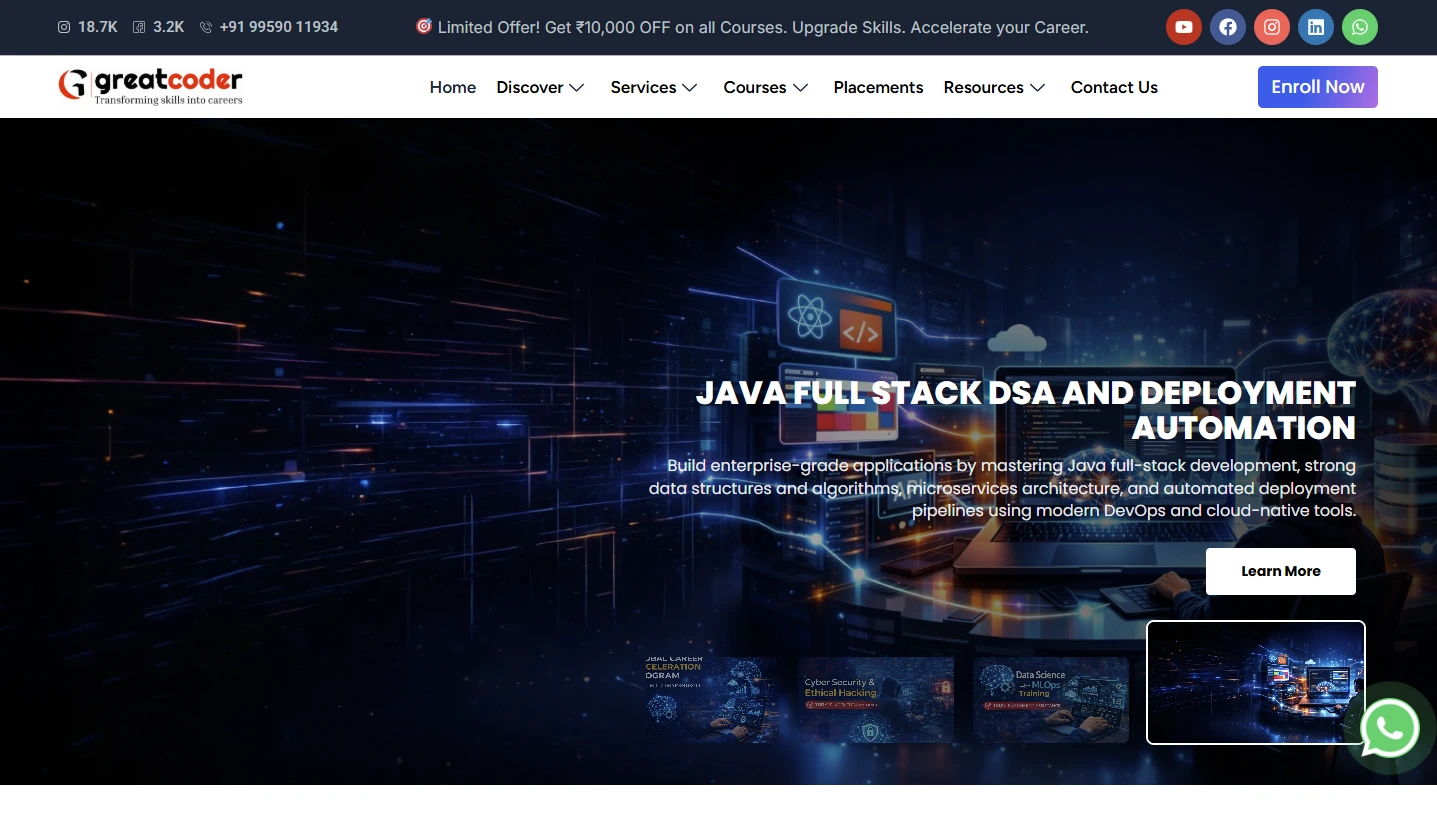Click the LinkedIn social icon
This screenshot has width=1437, height=830.
pos(1315,27)
